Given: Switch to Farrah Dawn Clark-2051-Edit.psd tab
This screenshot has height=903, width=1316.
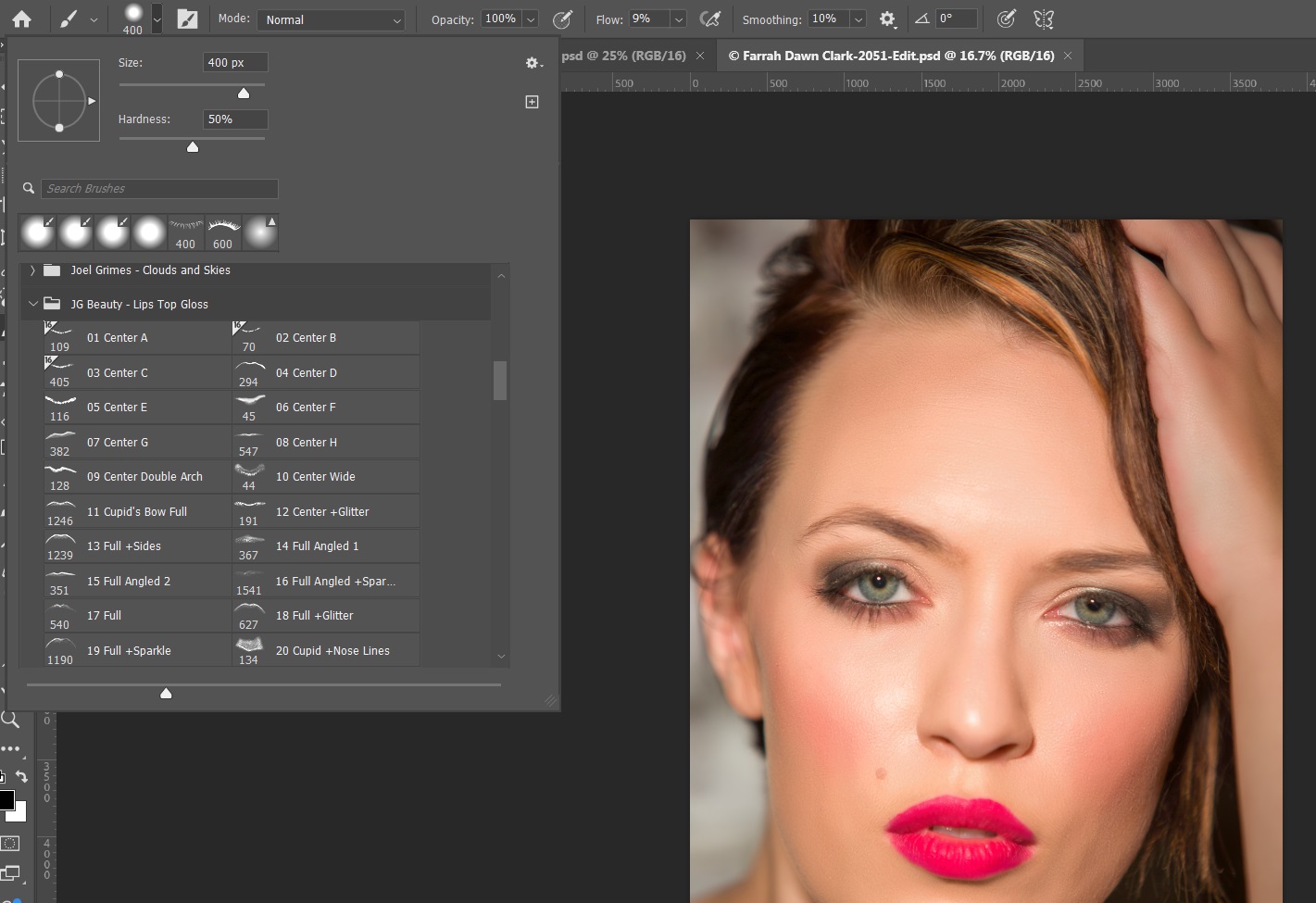Looking at the screenshot, I should click(x=891, y=56).
